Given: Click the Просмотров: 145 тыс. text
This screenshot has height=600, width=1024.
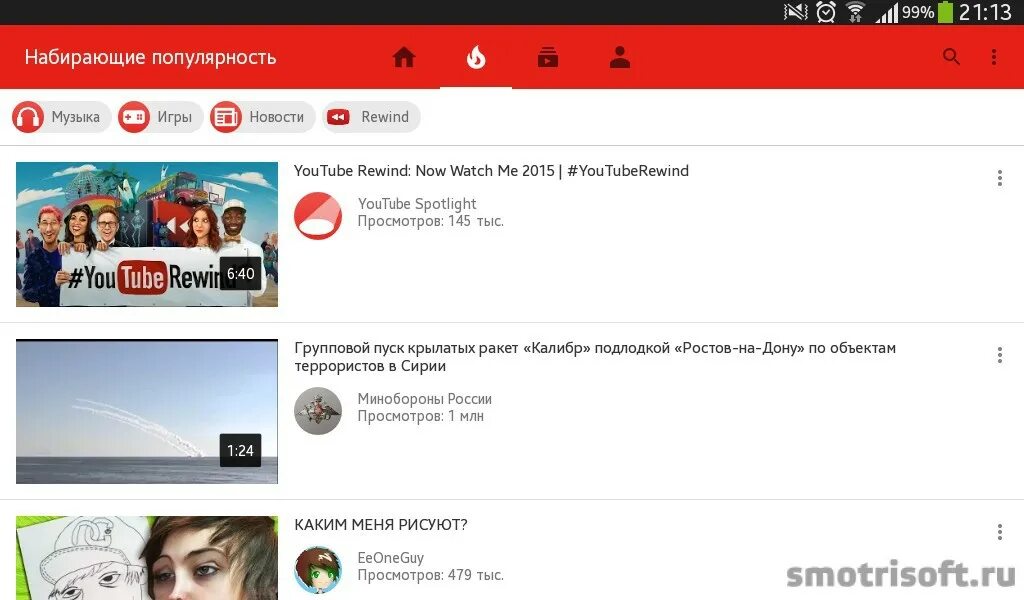Looking at the screenshot, I should tap(430, 221).
